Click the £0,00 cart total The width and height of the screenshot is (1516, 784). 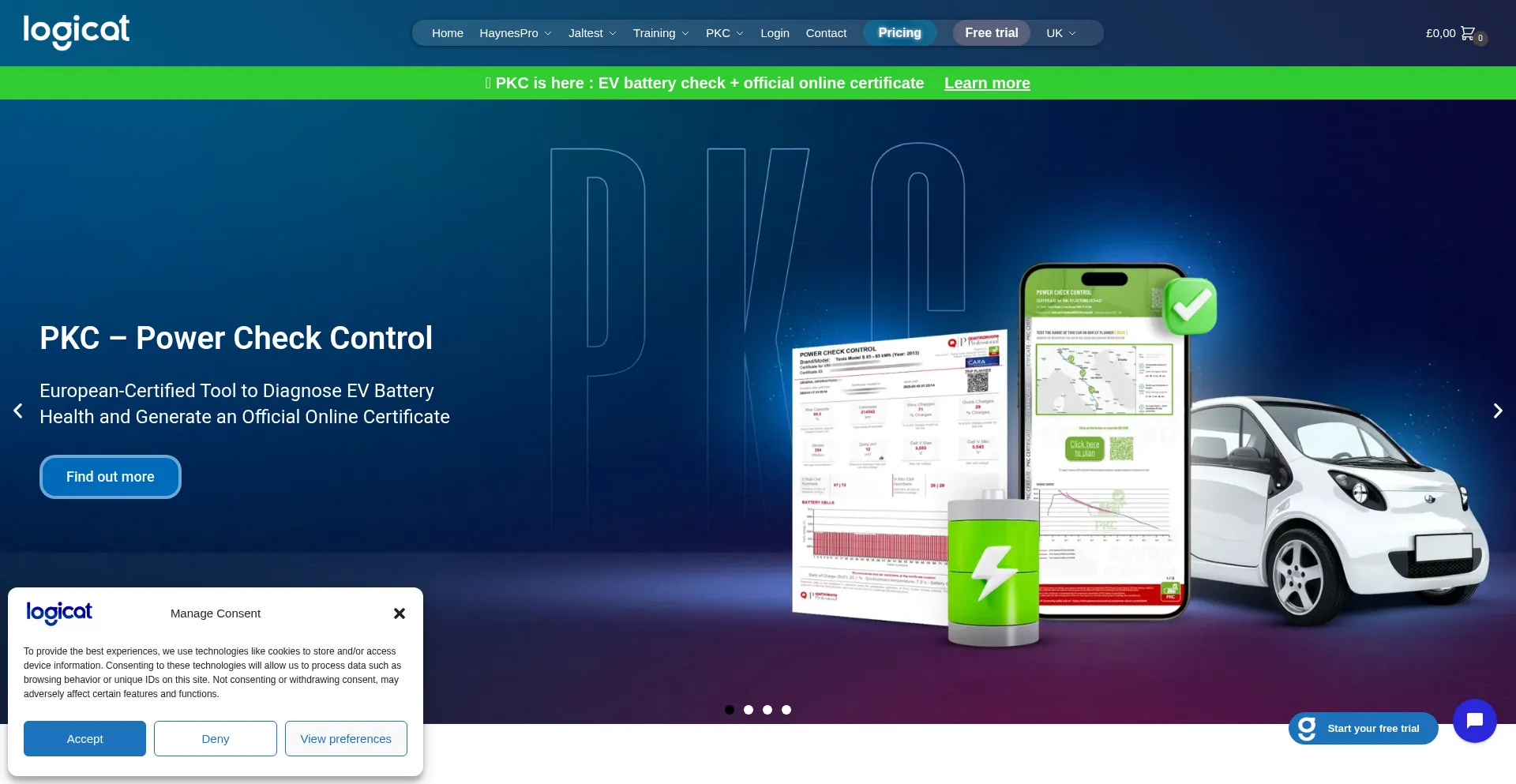click(x=1441, y=33)
